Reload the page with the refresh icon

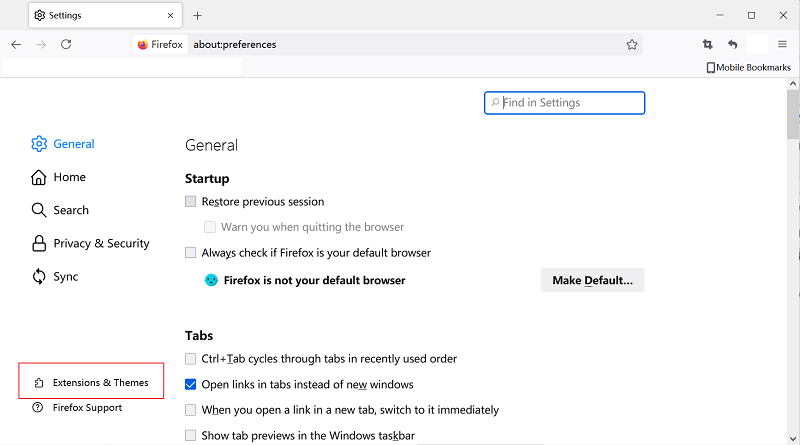pos(66,44)
